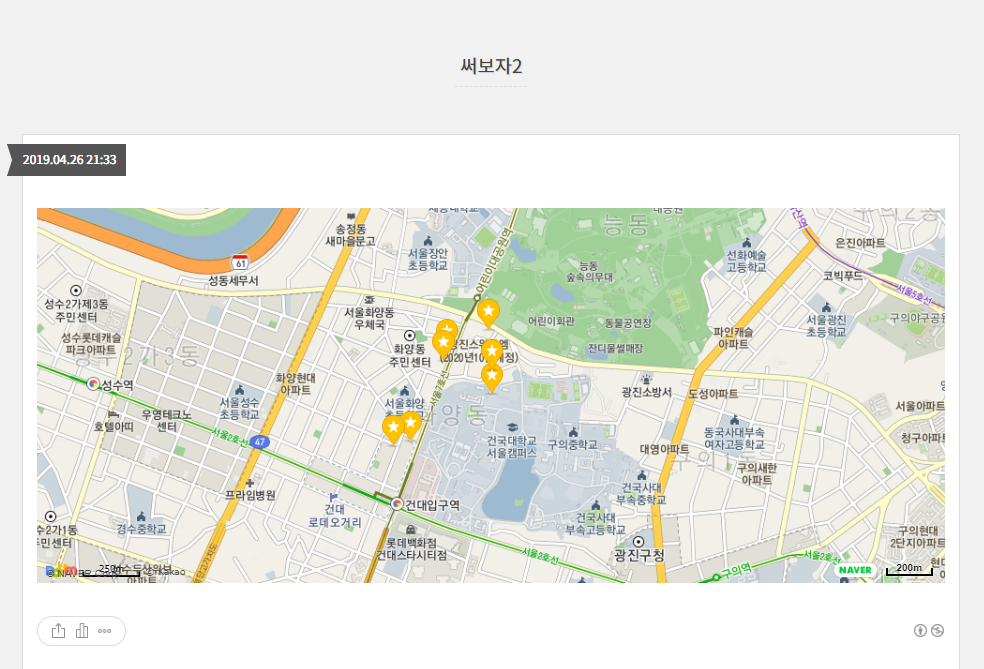The image size is (984, 669).
Task: Click the 청구아파트 label
Action: pyautogui.click(x=922, y=437)
